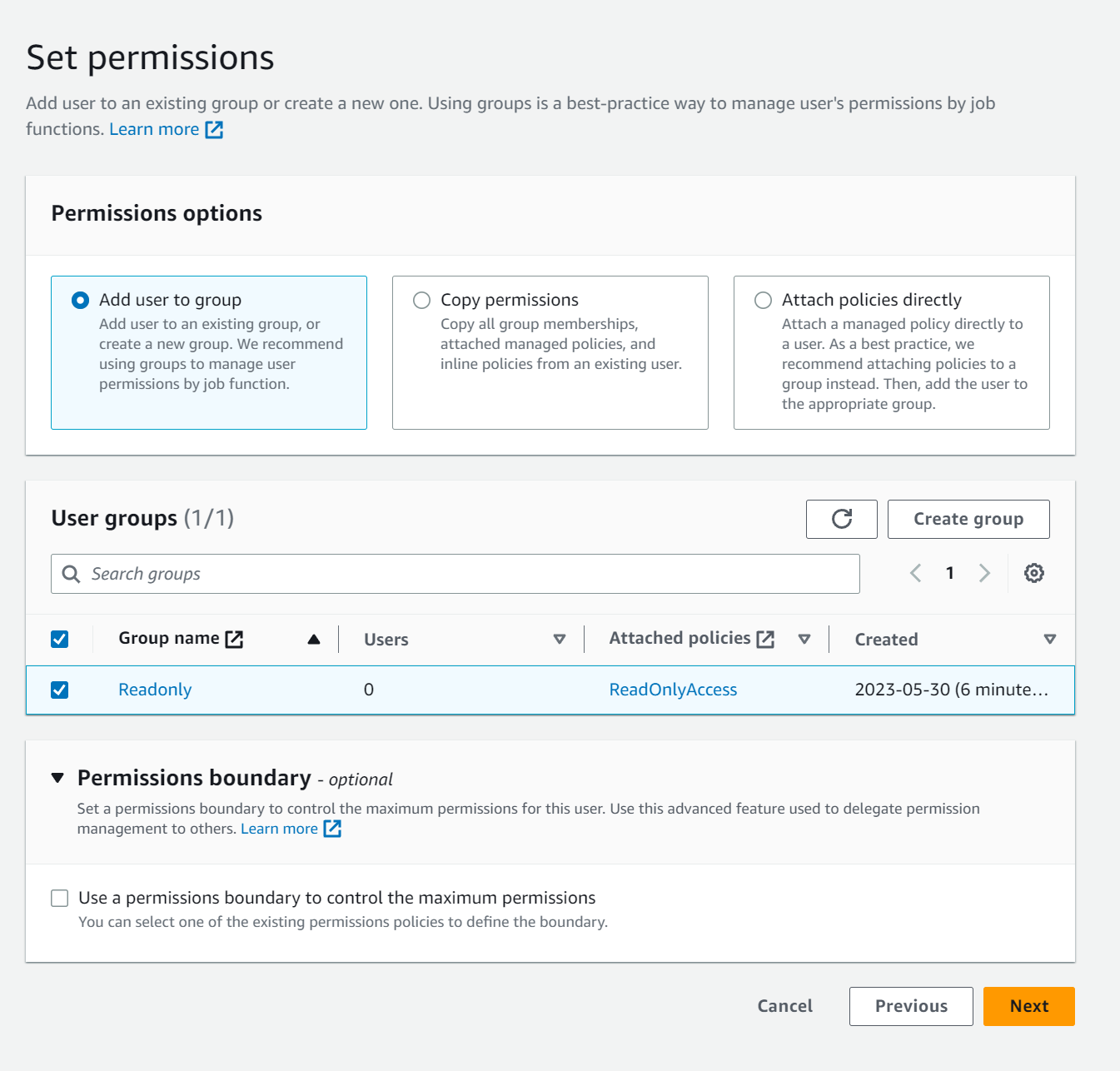Viewport: 1120px width, 1071px height.
Task: Uncheck the Readonly group checkbox
Action: pyautogui.click(x=60, y=690)
